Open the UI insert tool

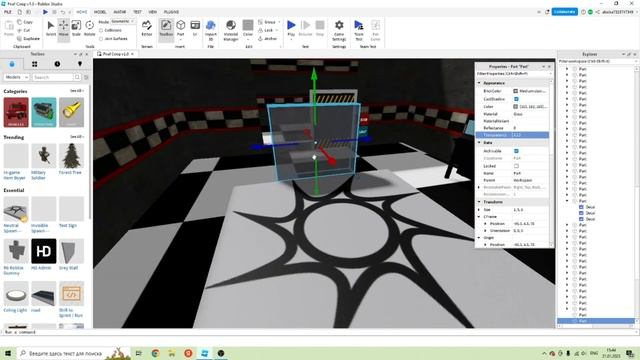point(195,29)
